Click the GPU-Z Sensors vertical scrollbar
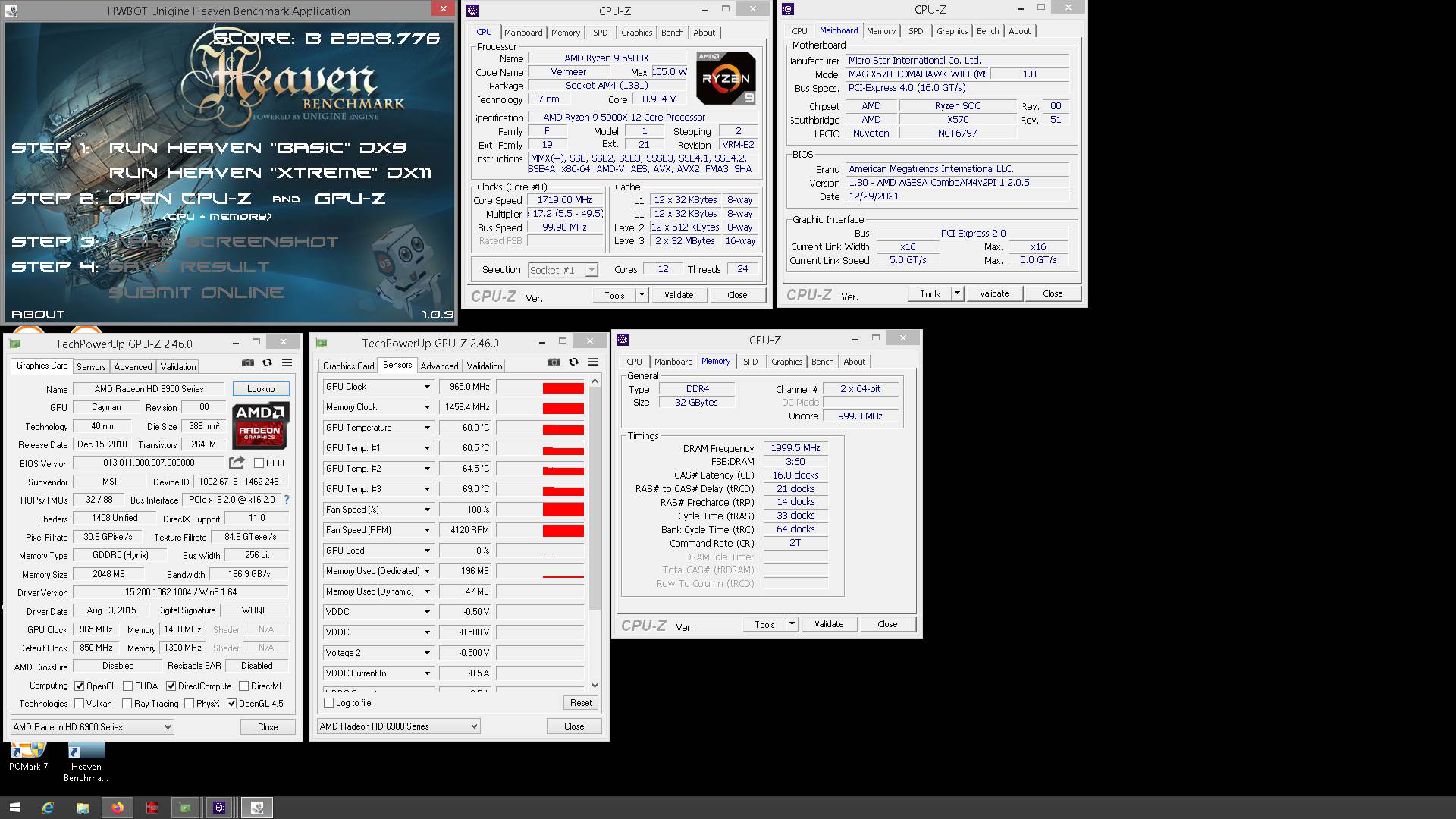 click(x=595, y=498)
